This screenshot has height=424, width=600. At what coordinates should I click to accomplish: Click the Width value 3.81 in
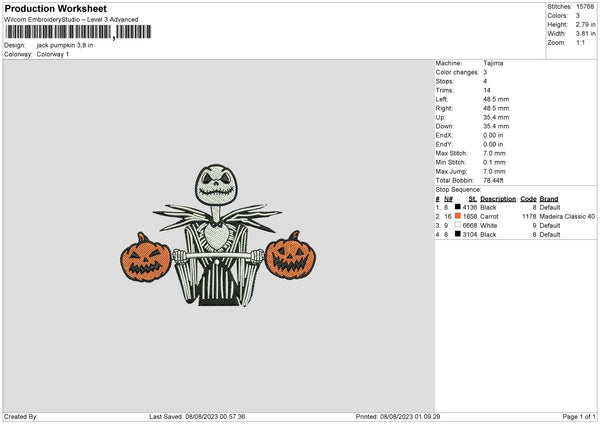point(585,34)
